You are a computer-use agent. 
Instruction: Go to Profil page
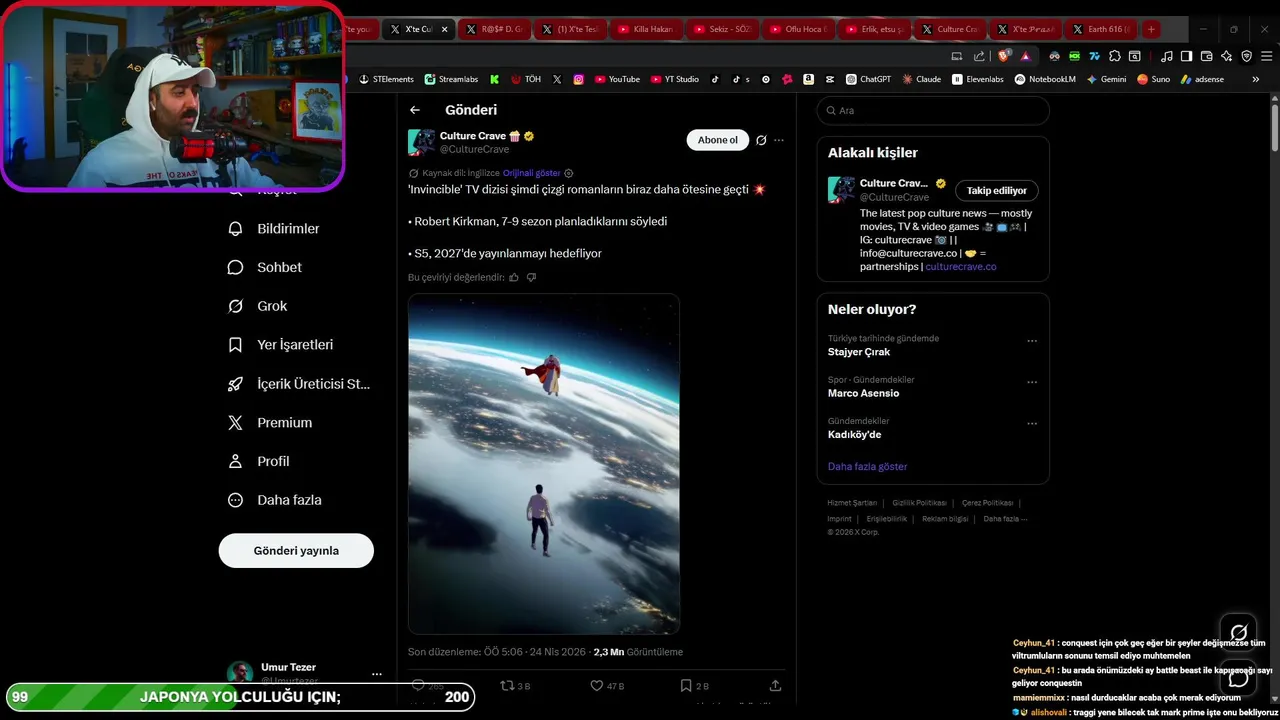click(259, 461)
